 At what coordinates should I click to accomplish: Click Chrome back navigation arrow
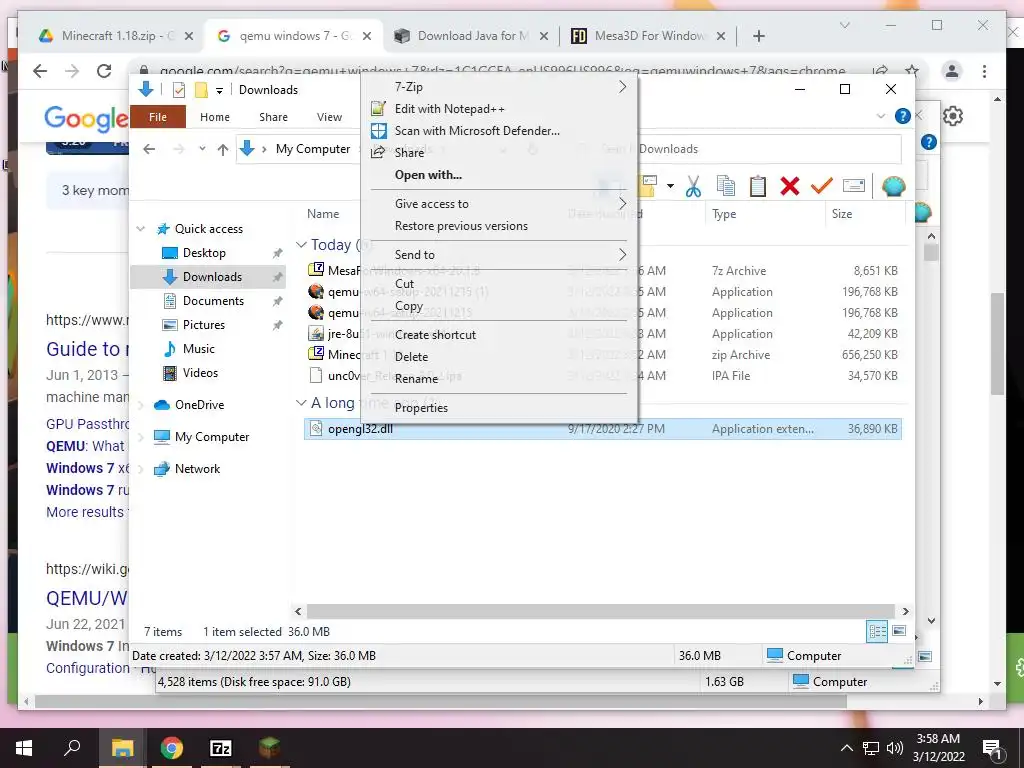[x=40, y=71]
